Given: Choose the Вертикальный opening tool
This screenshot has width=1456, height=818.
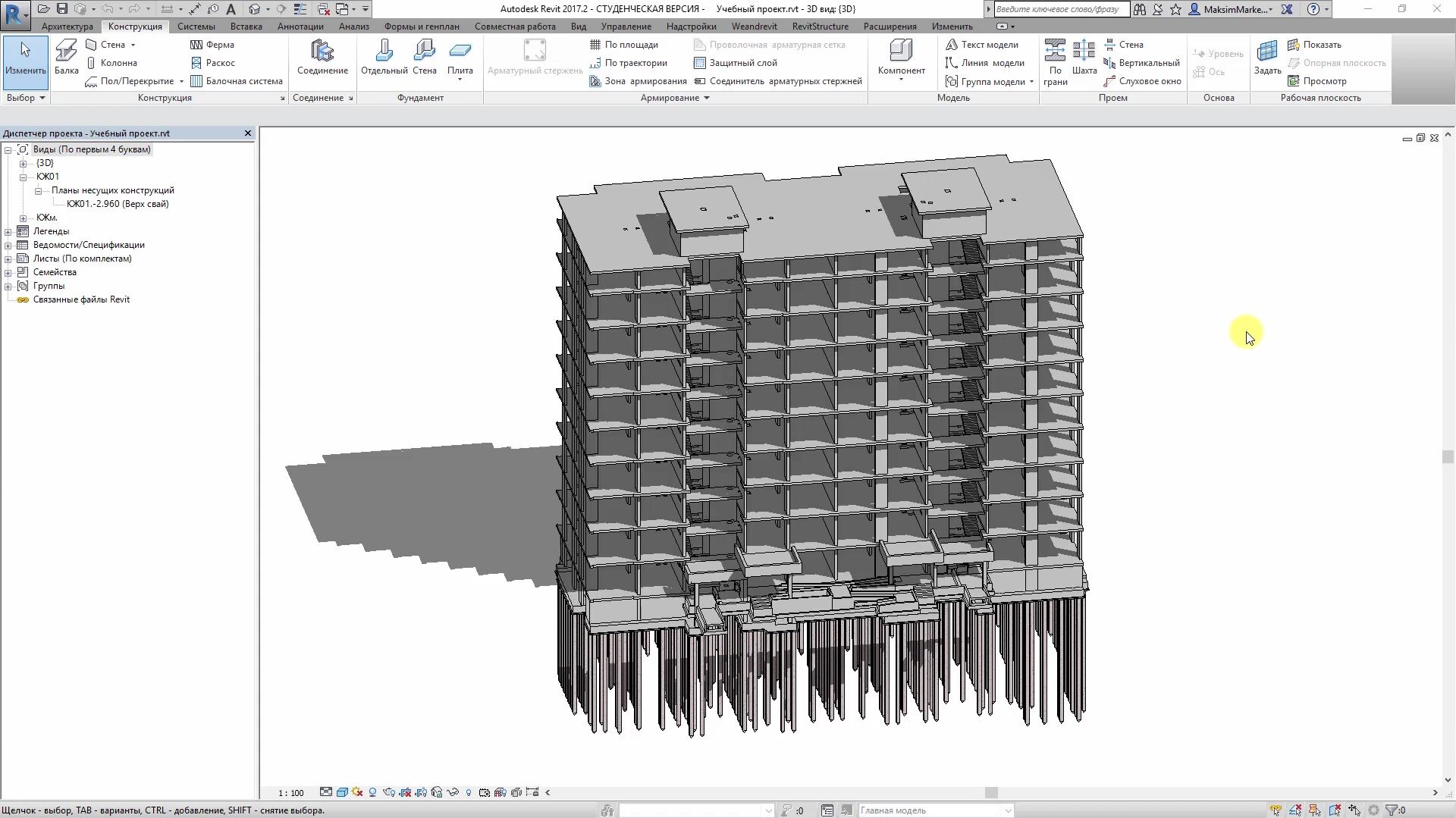Looking at the screenshot, I should click(1141, 63).
